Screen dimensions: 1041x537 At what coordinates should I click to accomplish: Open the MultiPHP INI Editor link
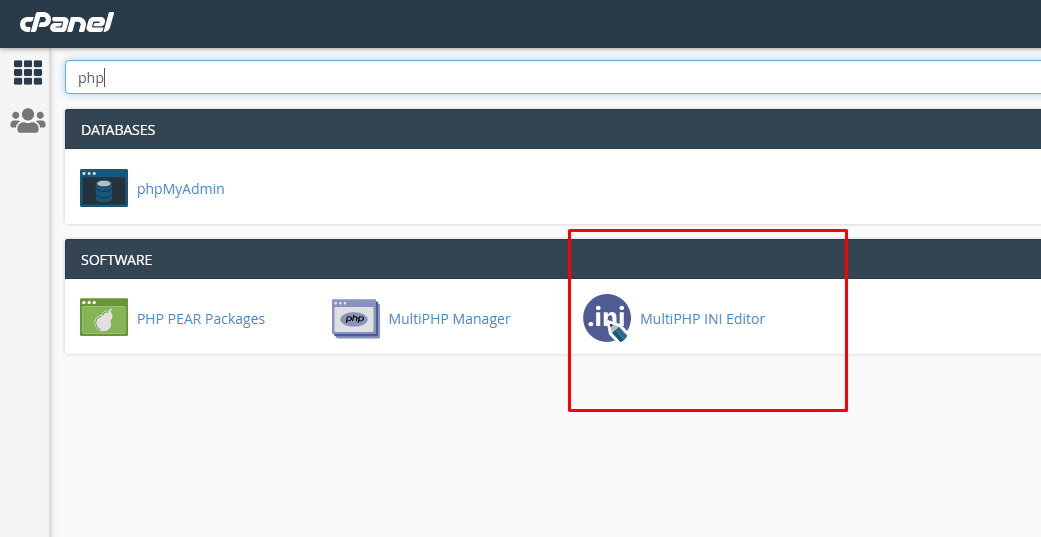(702, 319)
